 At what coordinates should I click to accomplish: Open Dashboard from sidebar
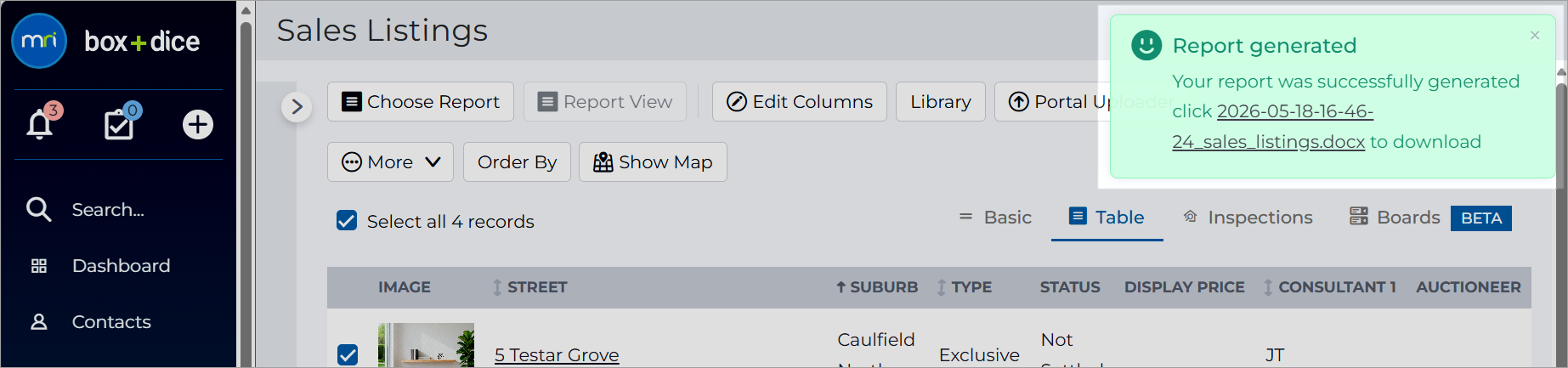(x=121, y=266)
